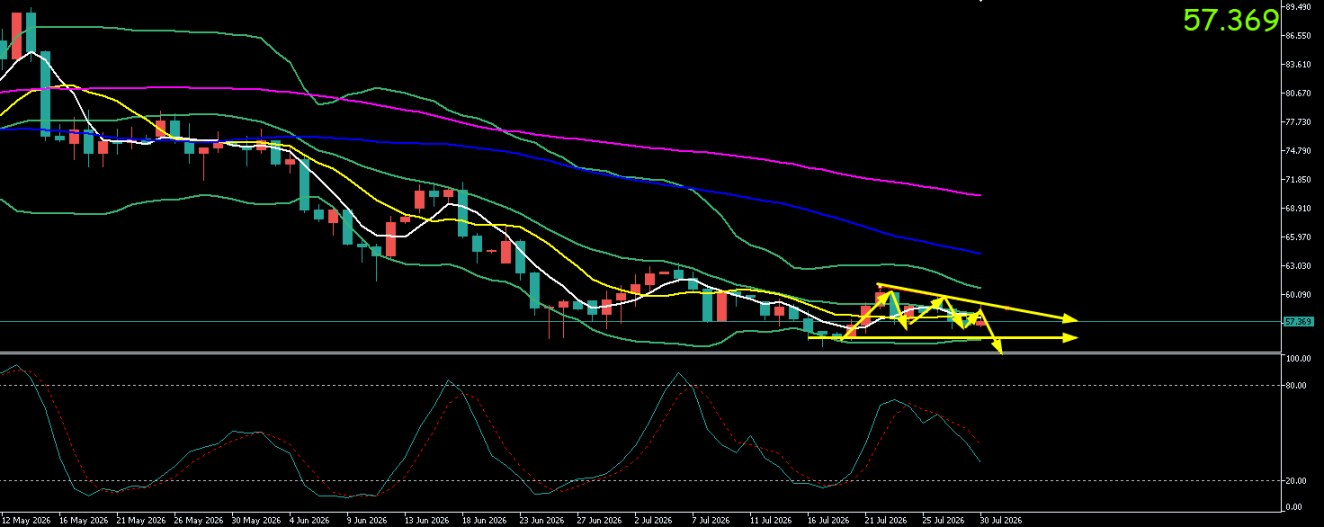Click the 74.790 price axis label

[1300, 151]
